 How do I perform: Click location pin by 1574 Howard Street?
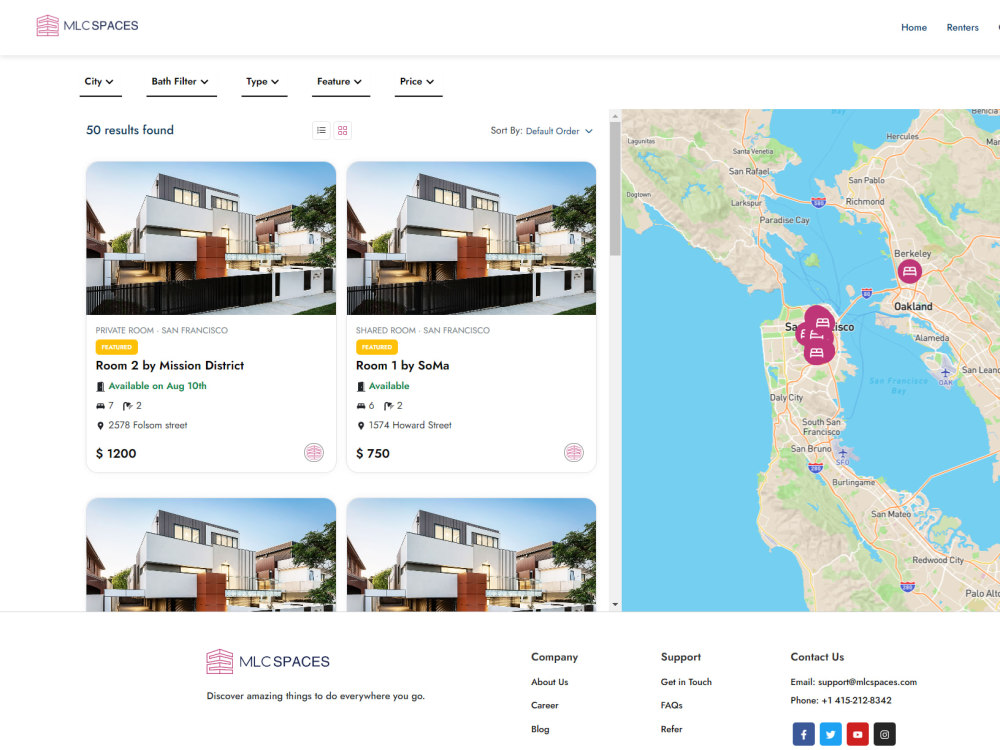pos(360,425)
